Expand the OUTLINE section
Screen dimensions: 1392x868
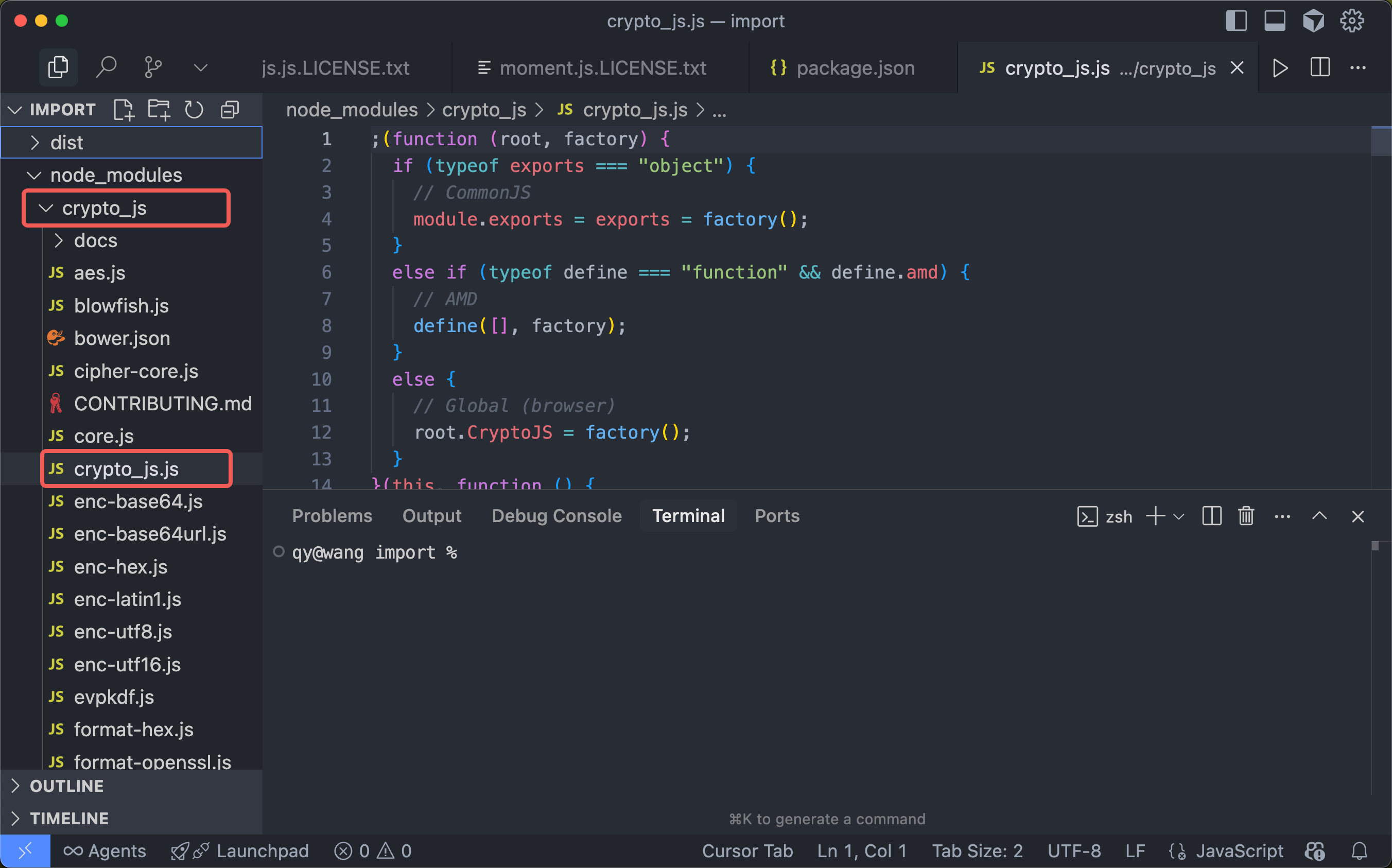coord(66,786)
